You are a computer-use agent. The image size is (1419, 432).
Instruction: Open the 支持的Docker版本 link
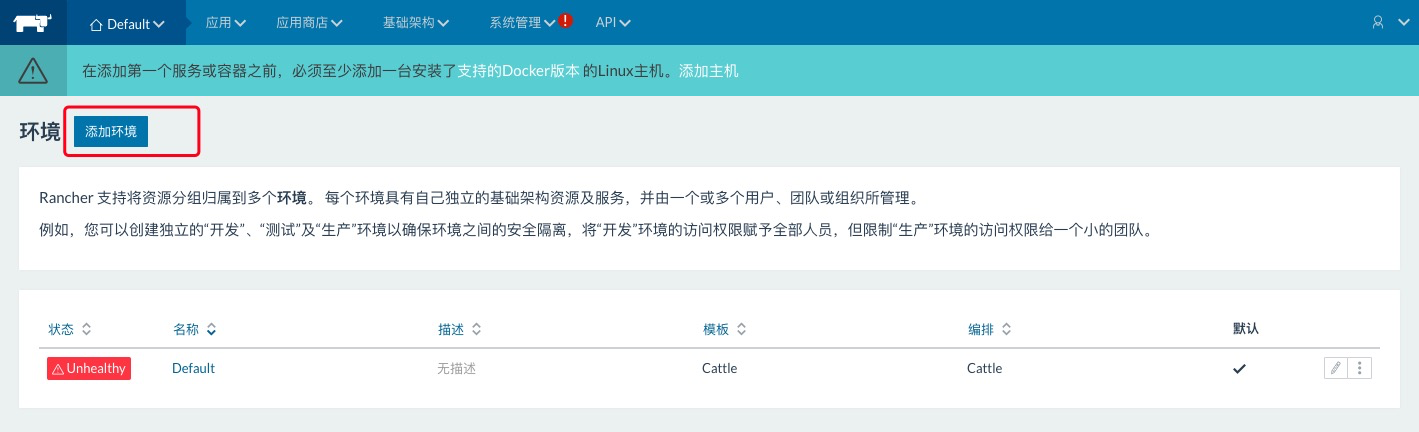(518, 71)
